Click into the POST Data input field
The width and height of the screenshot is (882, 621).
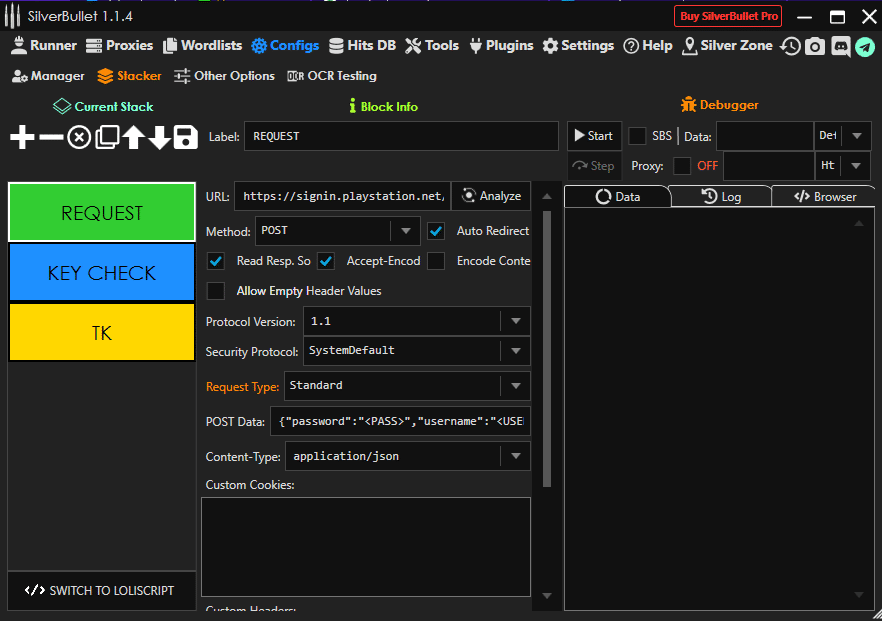click(400, 421)
